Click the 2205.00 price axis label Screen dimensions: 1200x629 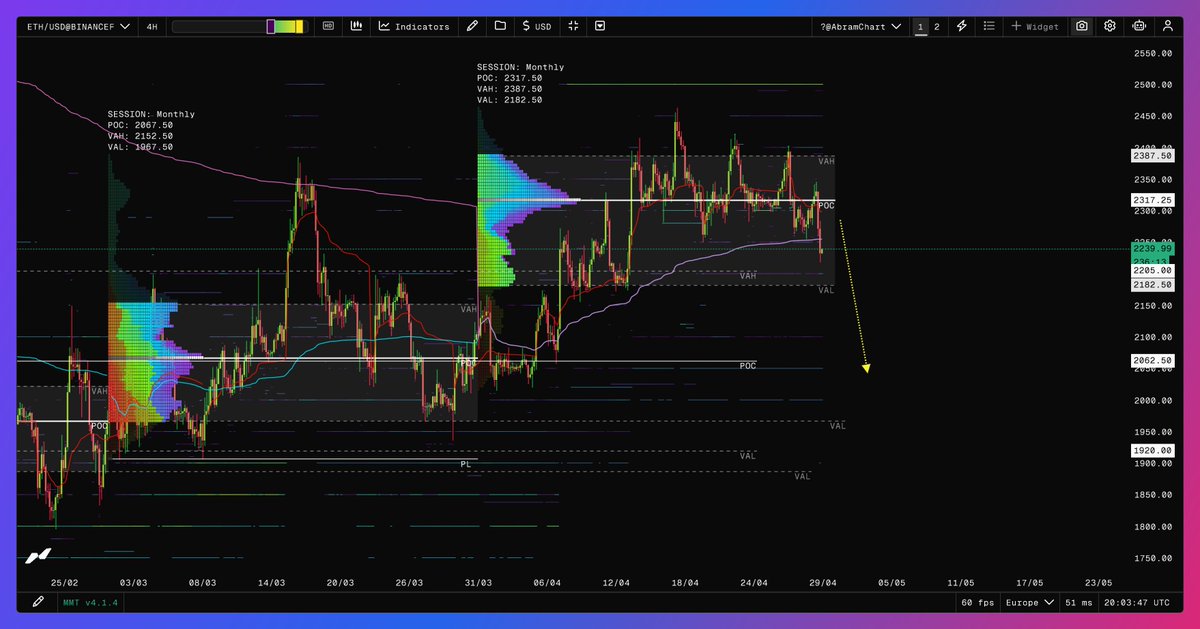[1151, 270]
